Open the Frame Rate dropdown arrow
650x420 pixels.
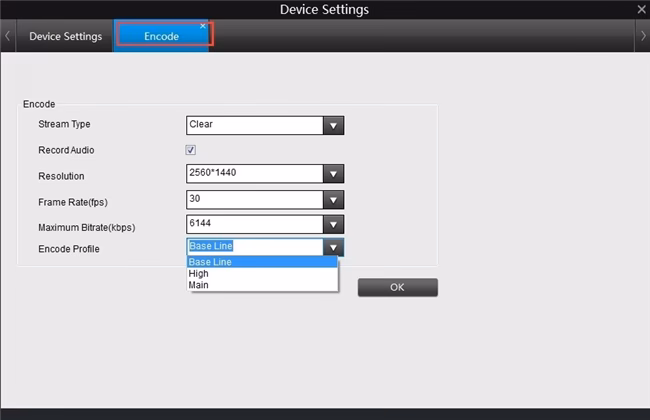click(x=334, y=200)
